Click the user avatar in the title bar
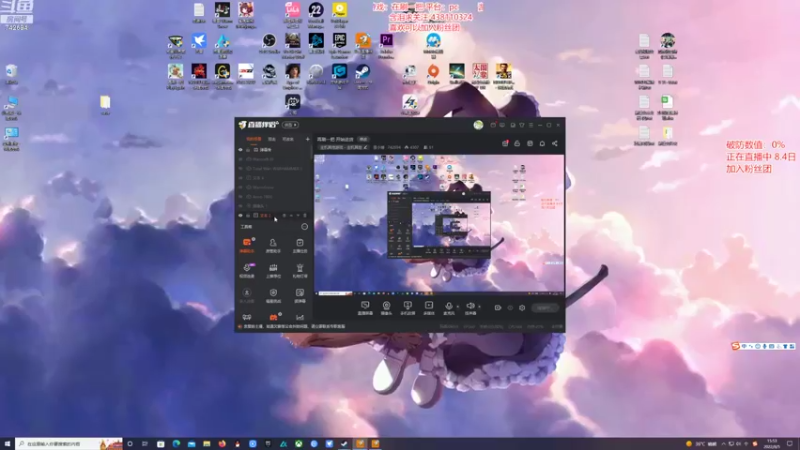 (478, 125)
